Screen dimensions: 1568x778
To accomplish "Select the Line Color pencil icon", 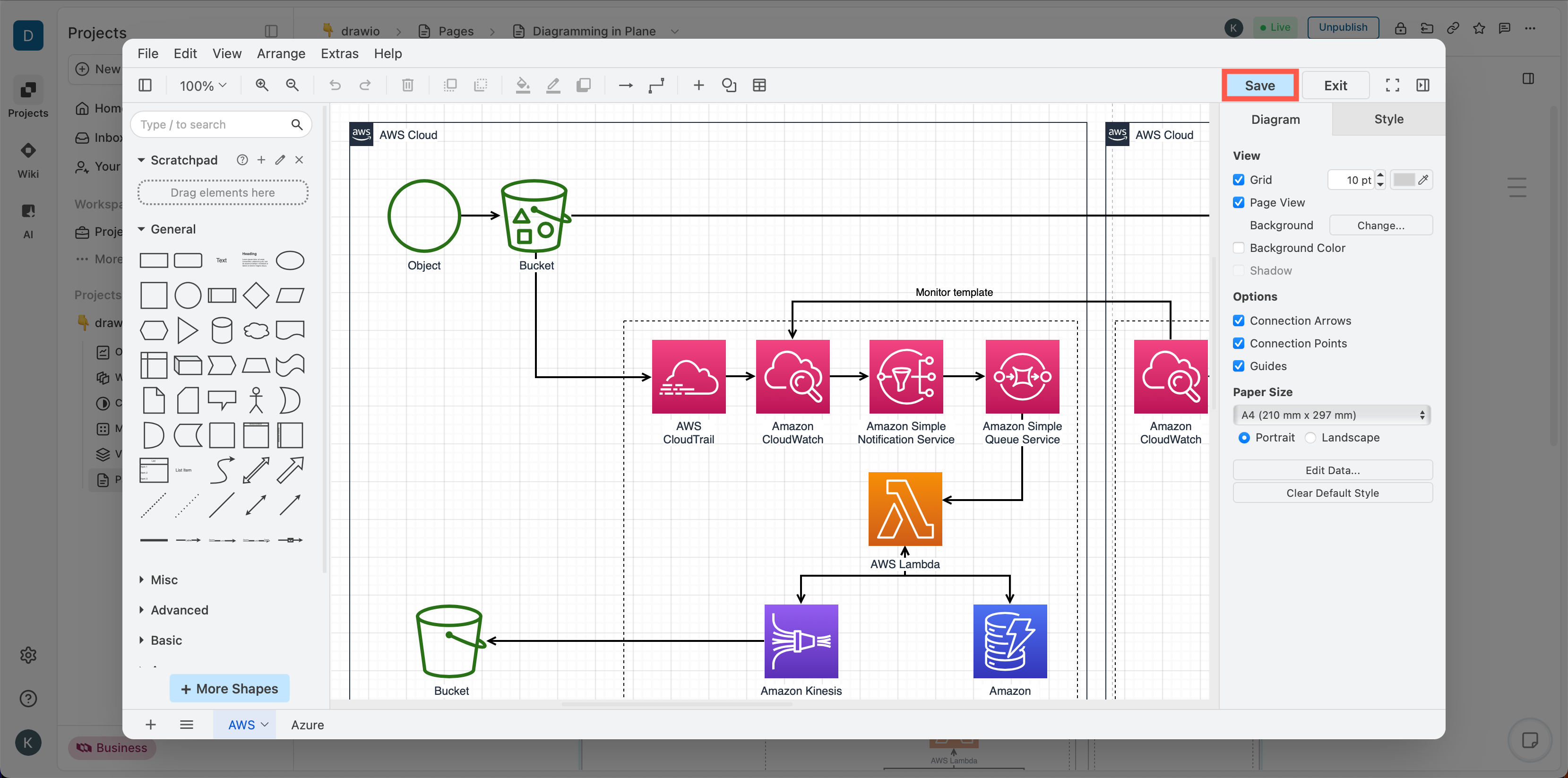I will (553, 85).
